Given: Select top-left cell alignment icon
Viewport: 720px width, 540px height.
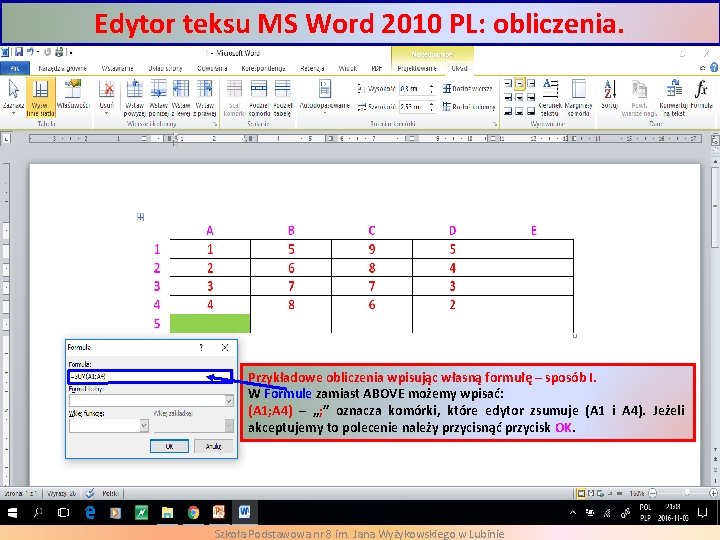Looking at the screenshot, I should tap(508, 84).
